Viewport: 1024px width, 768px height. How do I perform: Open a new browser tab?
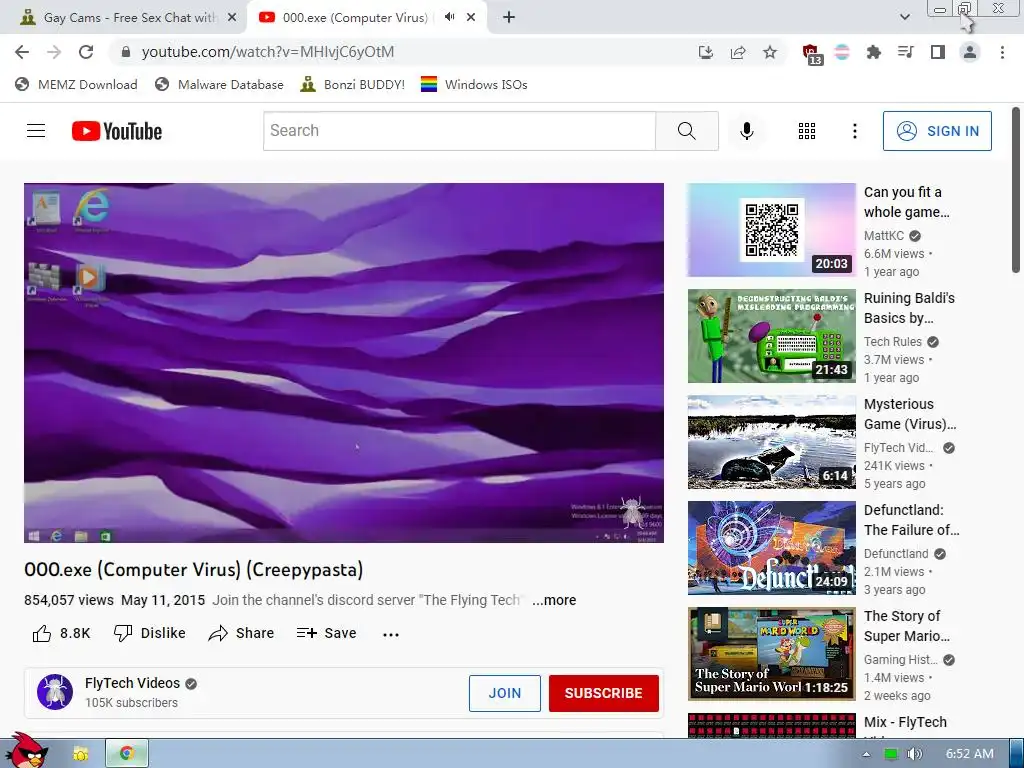point(509,17)
